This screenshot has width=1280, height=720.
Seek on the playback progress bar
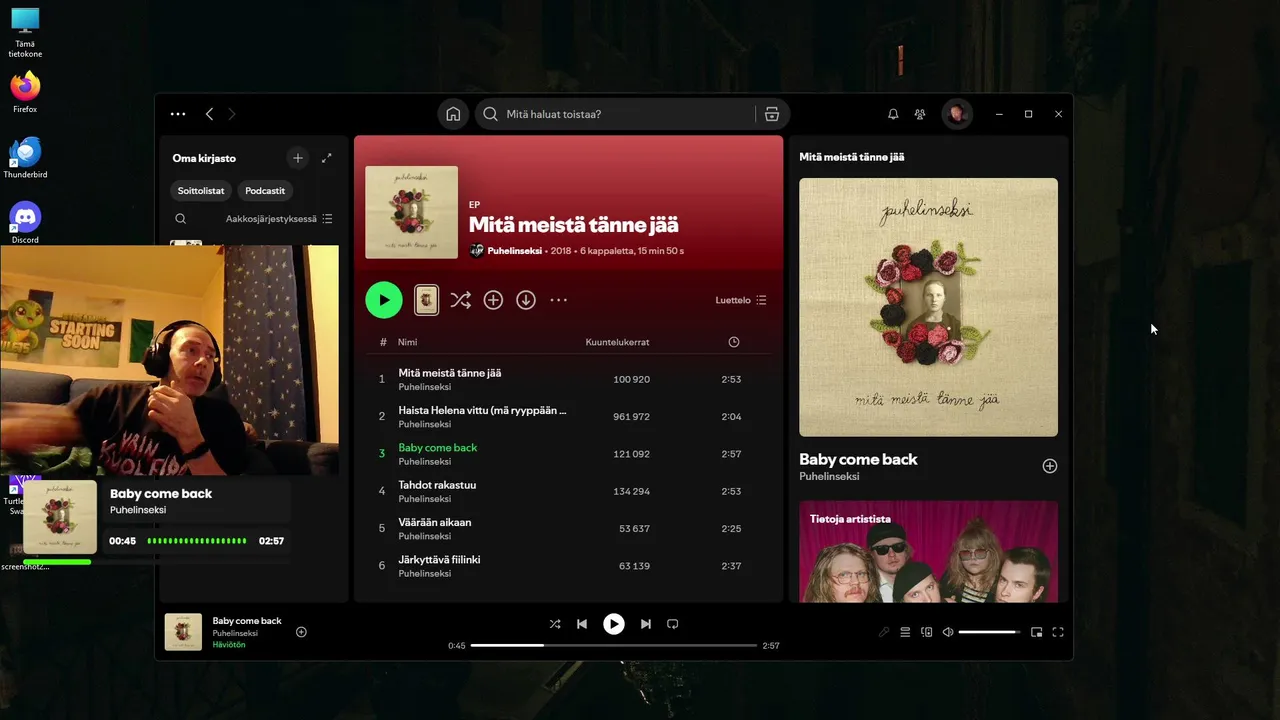click(x=614, y=646)
